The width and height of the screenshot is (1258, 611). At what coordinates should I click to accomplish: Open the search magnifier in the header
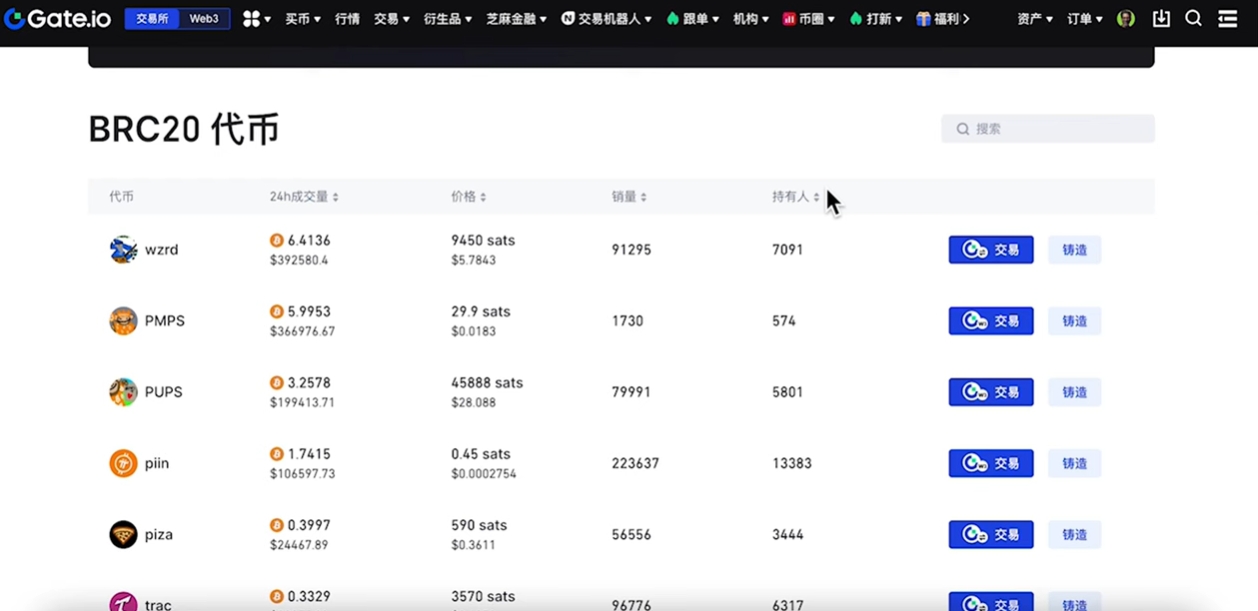(x=1193, y=19)
